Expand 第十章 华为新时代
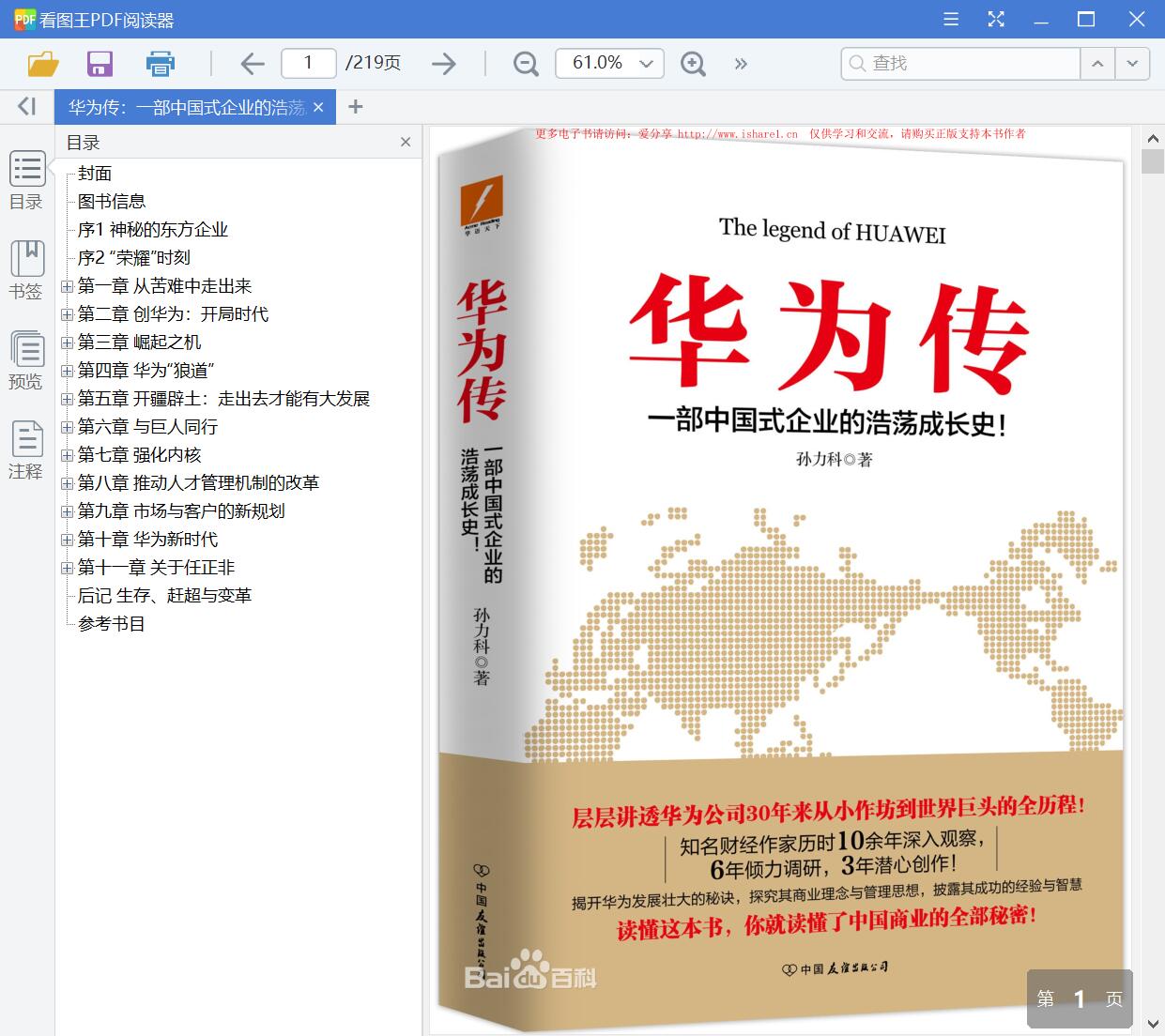This screenshot has height=1036, width=1165. pos(67,540)
